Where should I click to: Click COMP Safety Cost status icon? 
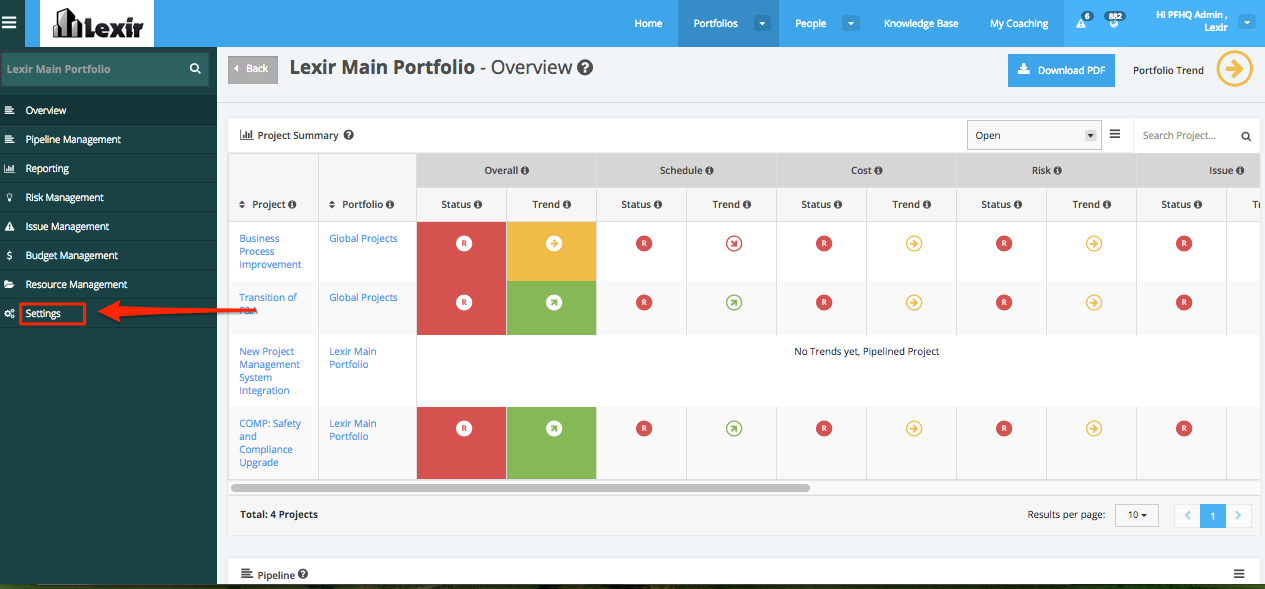[823, 428]
